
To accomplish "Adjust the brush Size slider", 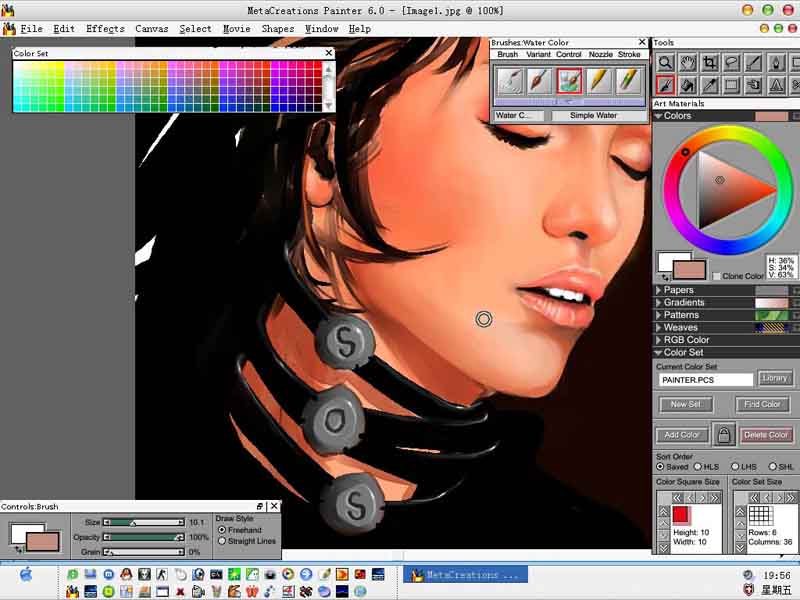I will 144,522.
